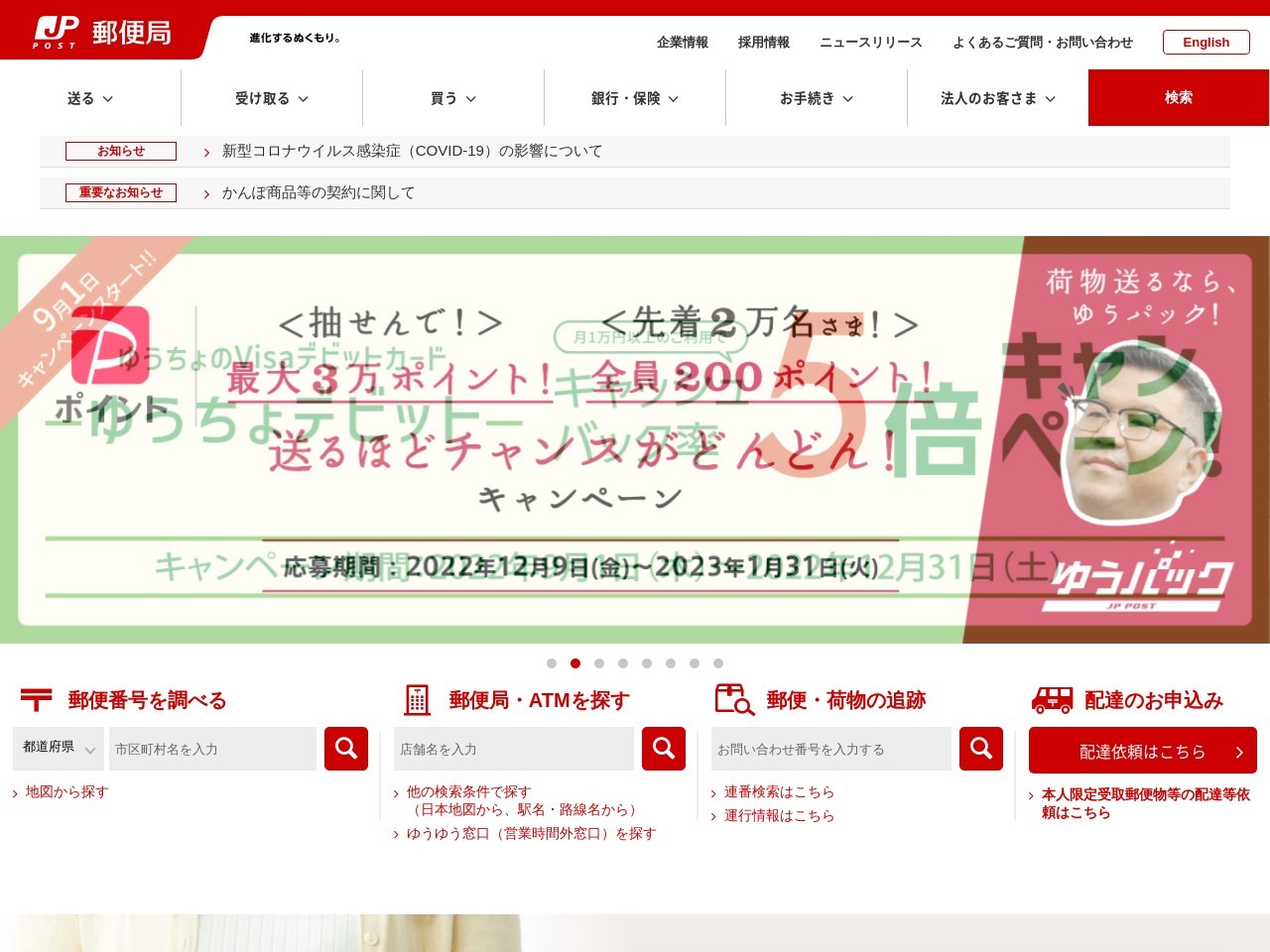Viewport: 1270px width, 952px height.
Task: Click the 店舗名を入力 input field
Action: coord(514,749)
